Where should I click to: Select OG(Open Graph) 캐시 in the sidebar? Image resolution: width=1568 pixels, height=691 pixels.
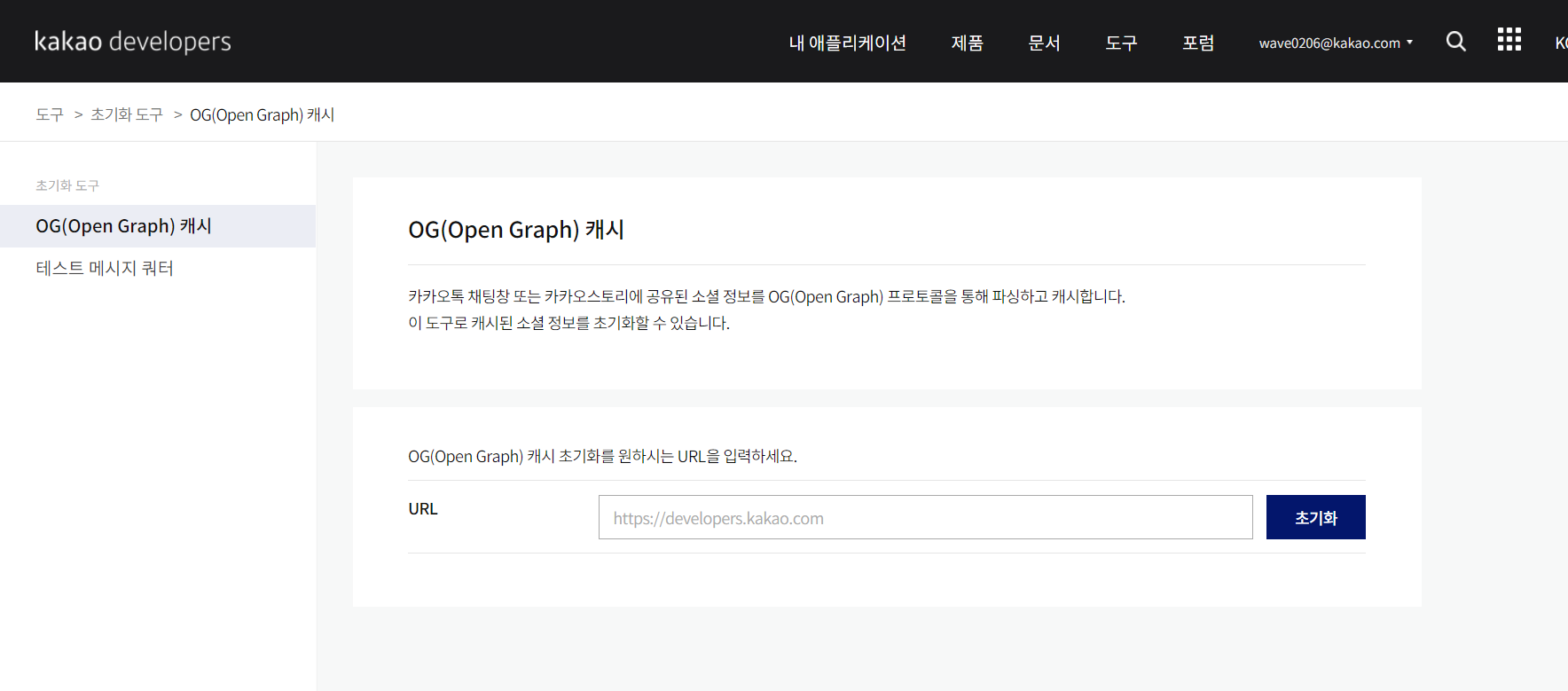point(158,226)
